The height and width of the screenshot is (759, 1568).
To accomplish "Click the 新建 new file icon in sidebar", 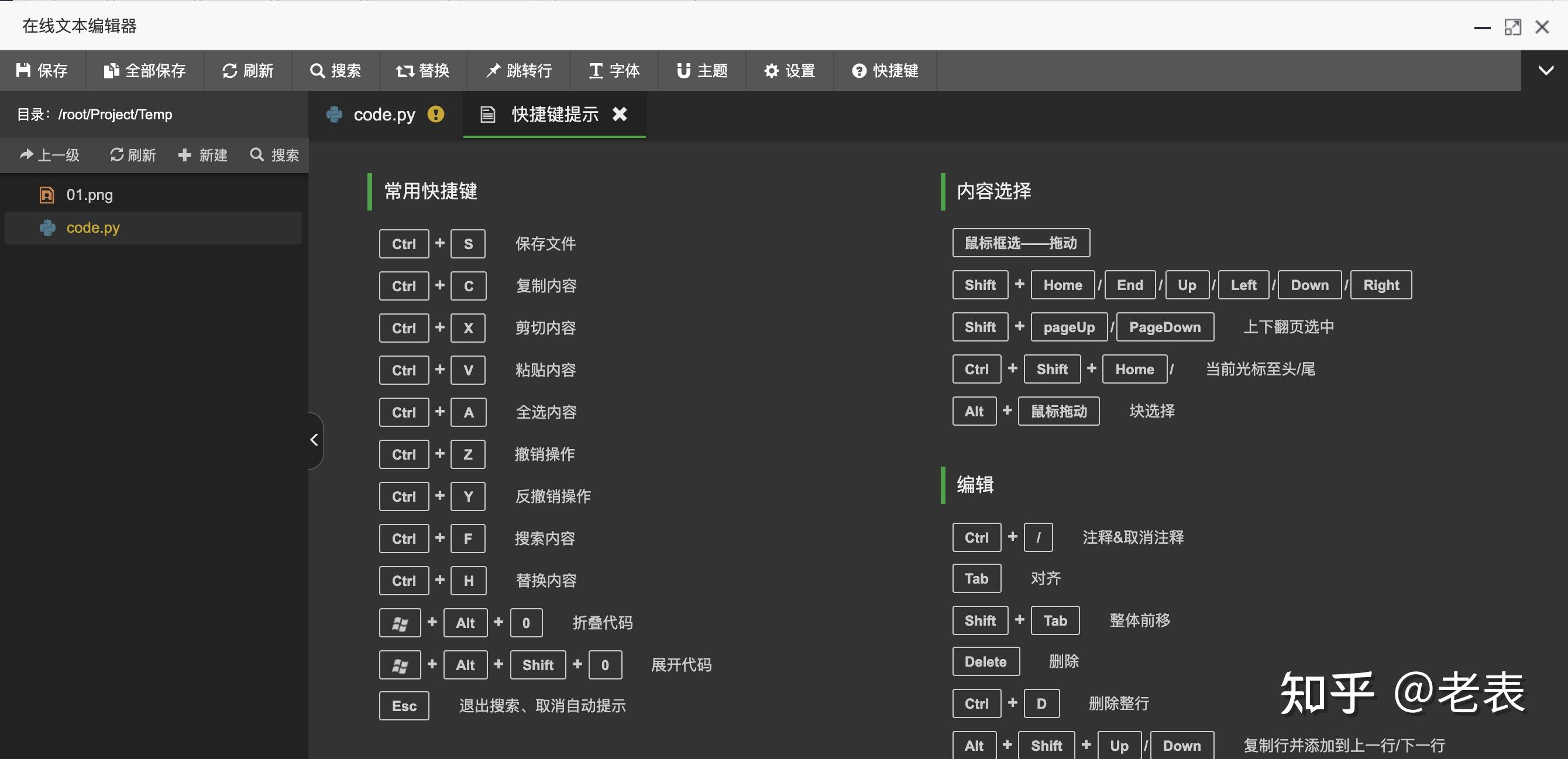I will coord(184,155).
